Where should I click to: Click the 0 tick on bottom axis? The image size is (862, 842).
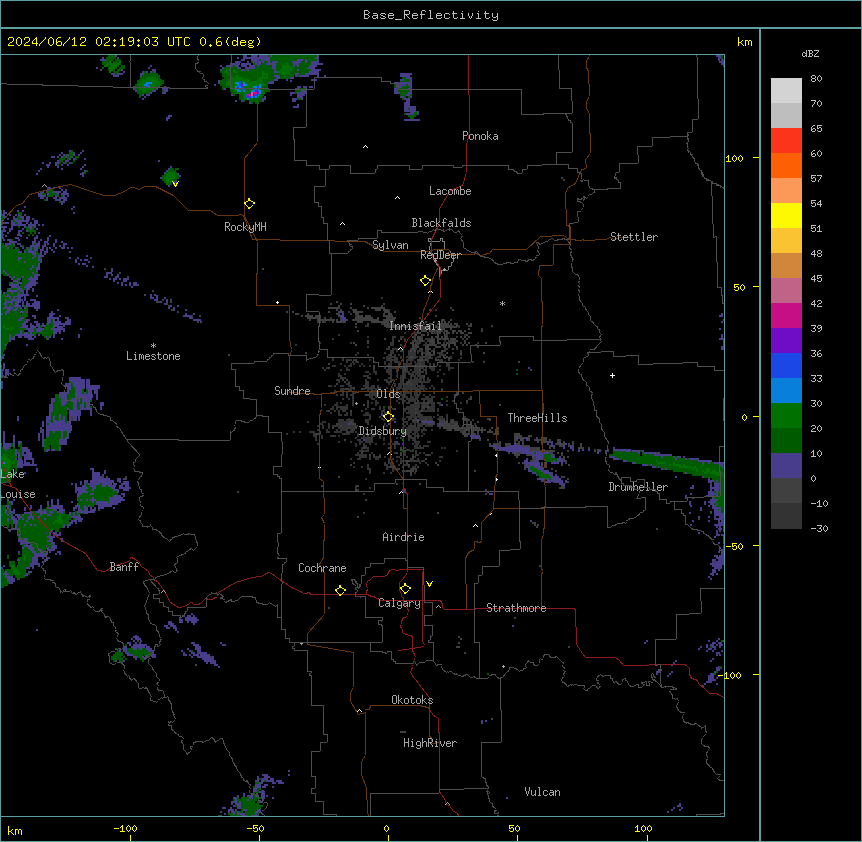click(x=386, y=829)
